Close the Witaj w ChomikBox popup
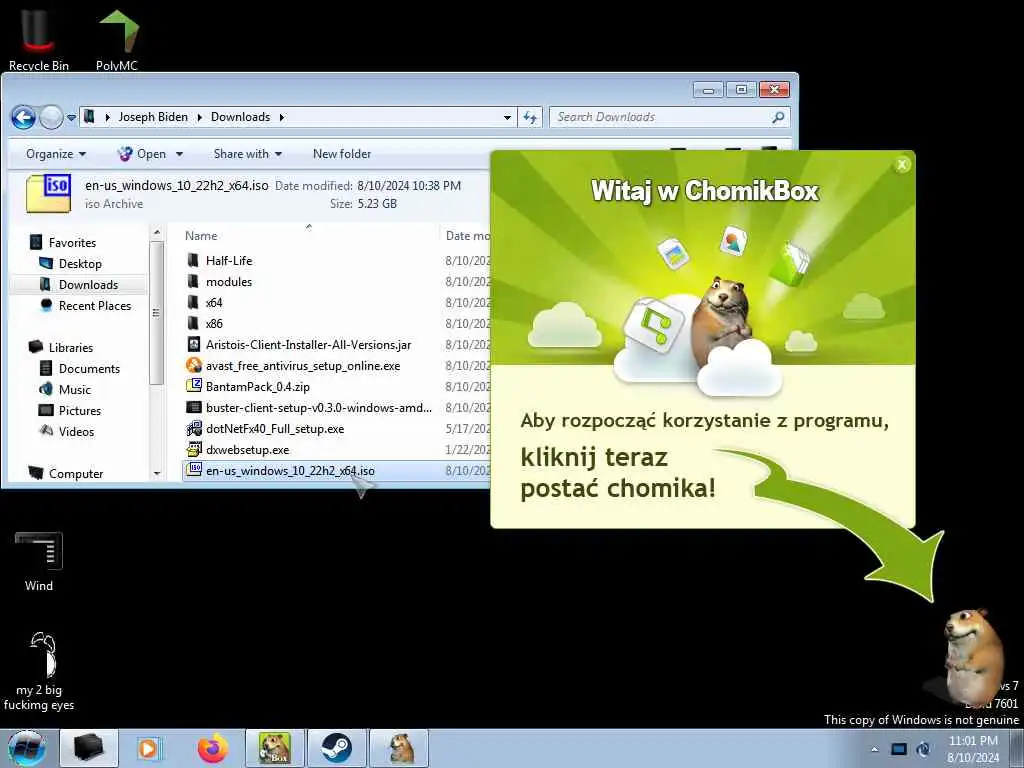Screen dimensions: 1024x768 [x=902, y=165]
